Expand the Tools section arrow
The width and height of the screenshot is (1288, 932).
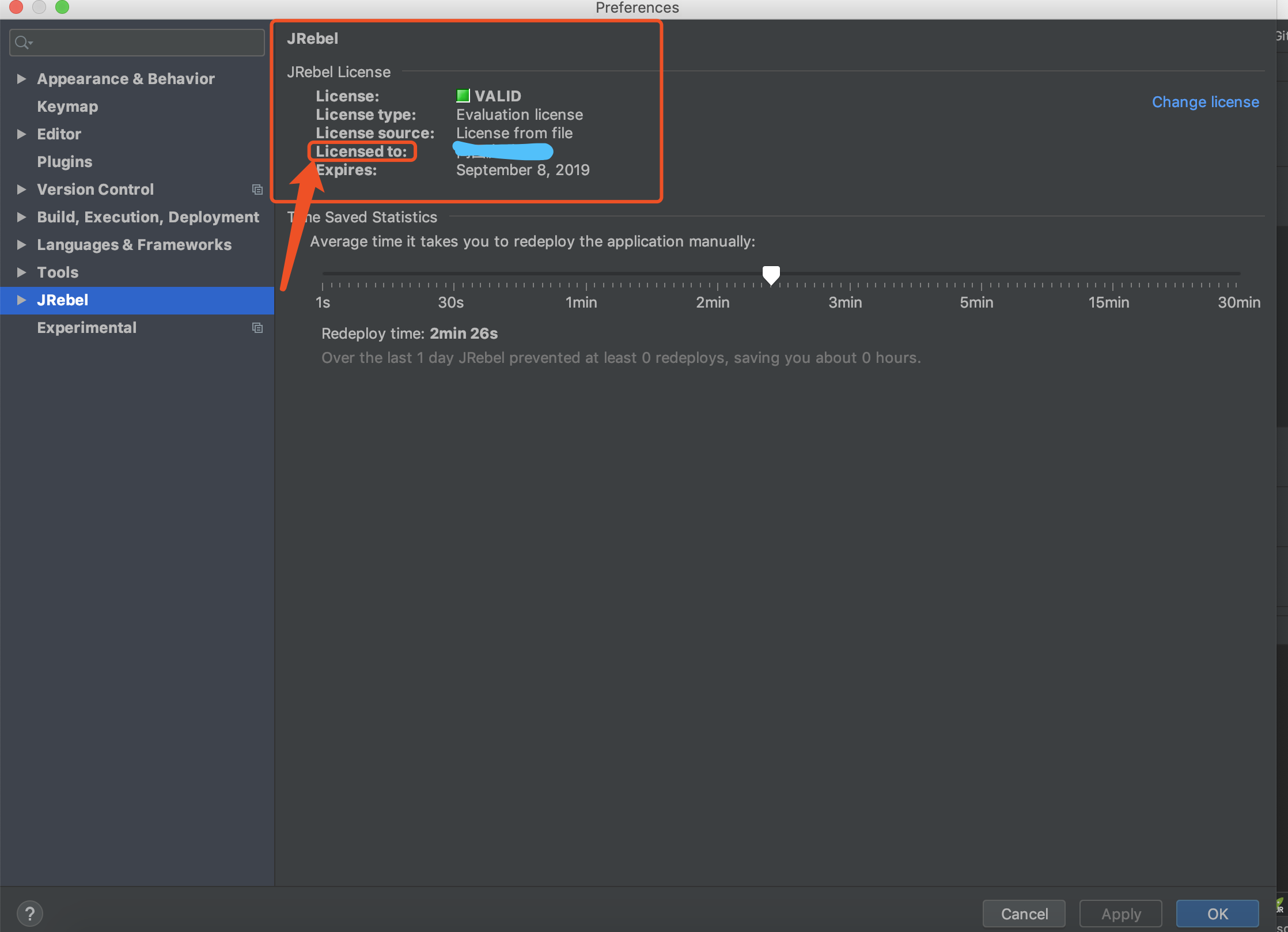[x=21, y=272]
